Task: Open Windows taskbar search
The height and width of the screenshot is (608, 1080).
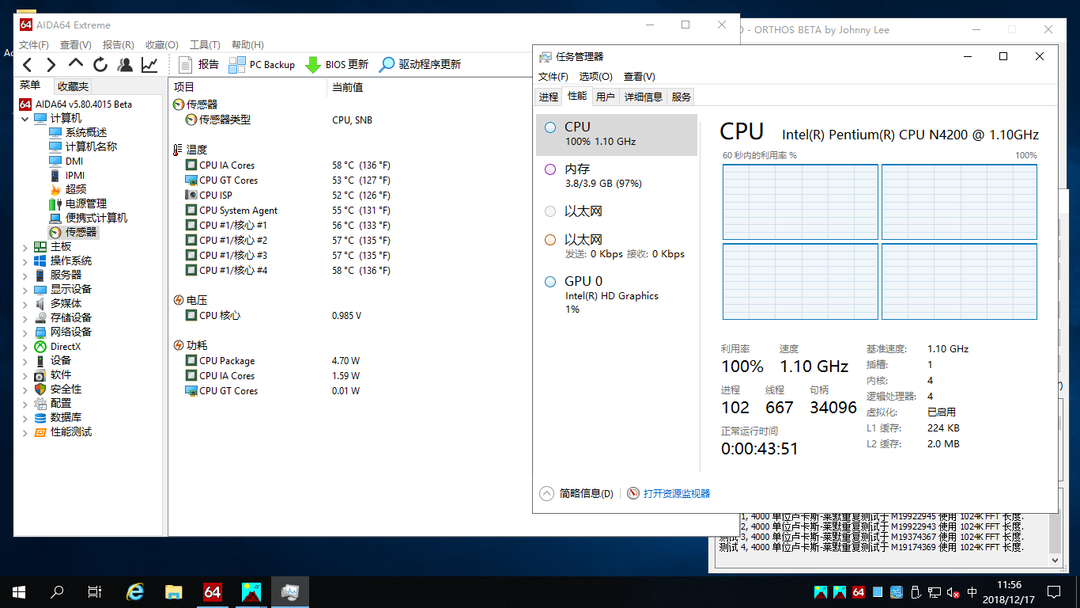Action: [x=57, y=592]
